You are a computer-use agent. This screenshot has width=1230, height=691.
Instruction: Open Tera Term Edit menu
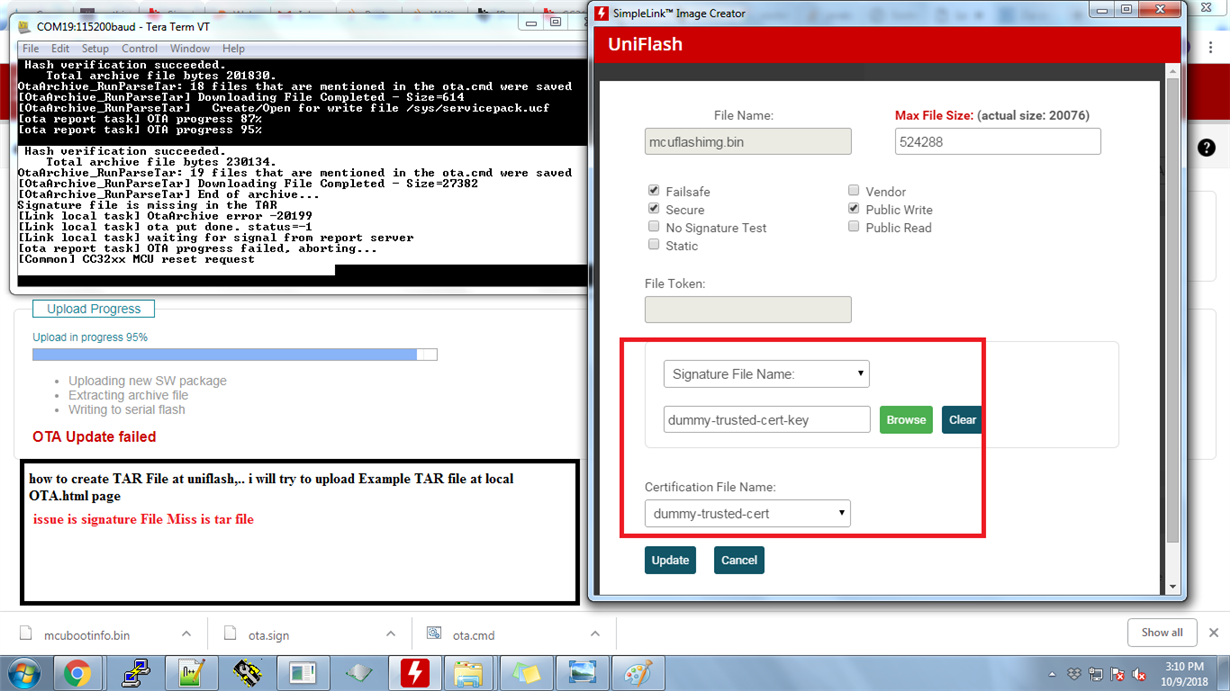pos(61,48)
